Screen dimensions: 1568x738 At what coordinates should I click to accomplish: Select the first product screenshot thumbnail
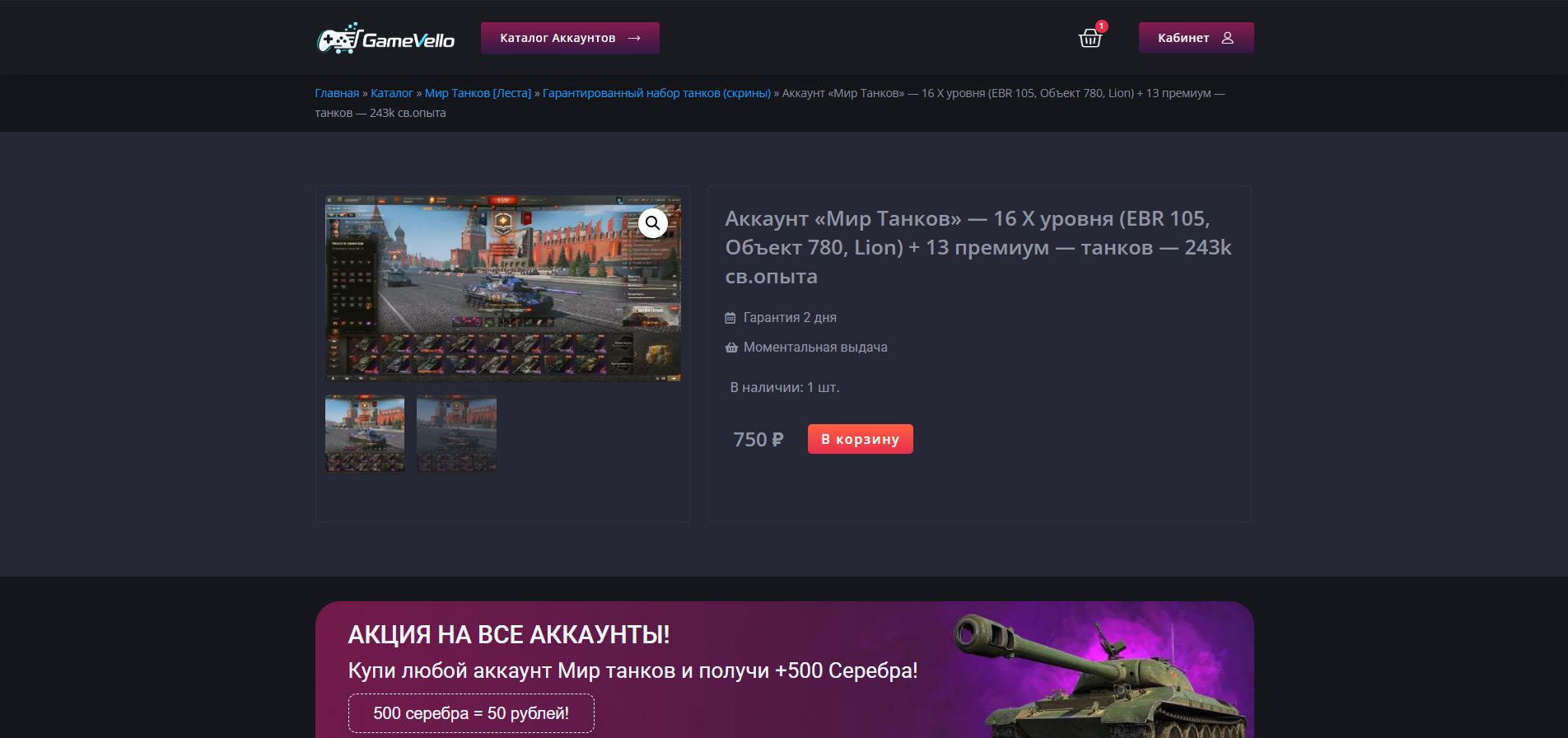coord(365,435)
